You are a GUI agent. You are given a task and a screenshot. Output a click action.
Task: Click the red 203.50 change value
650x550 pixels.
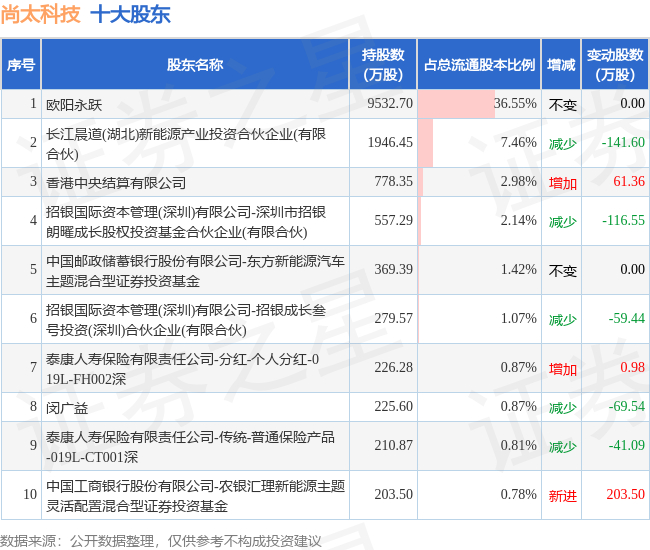[x=626, y=494]
